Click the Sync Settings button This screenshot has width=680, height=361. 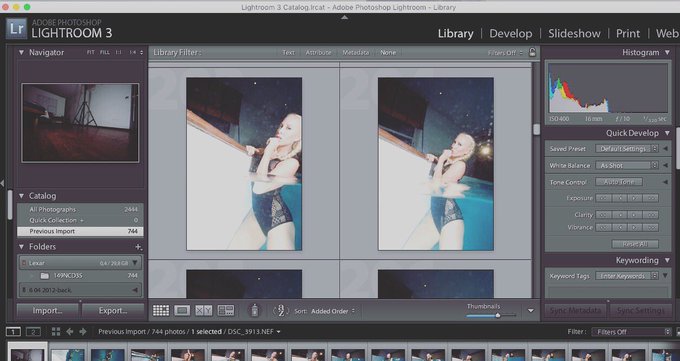click(x=641, y=311)
